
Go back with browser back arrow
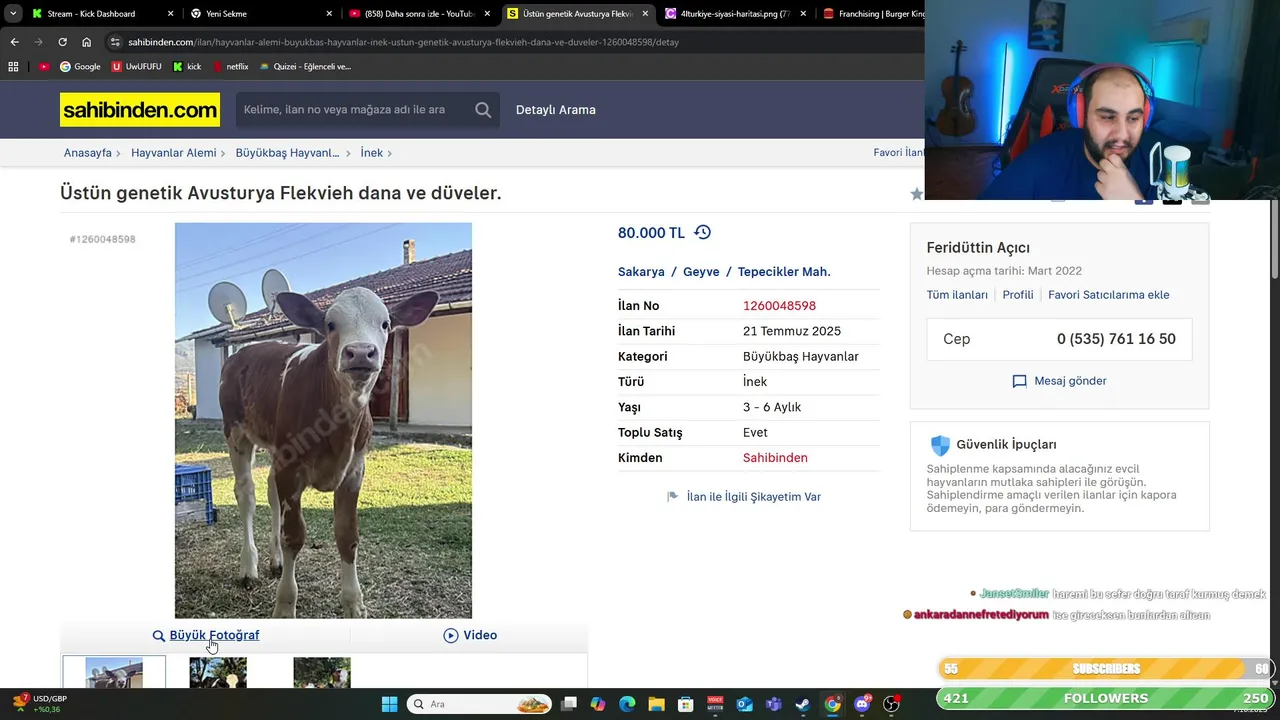click(14, 42)
